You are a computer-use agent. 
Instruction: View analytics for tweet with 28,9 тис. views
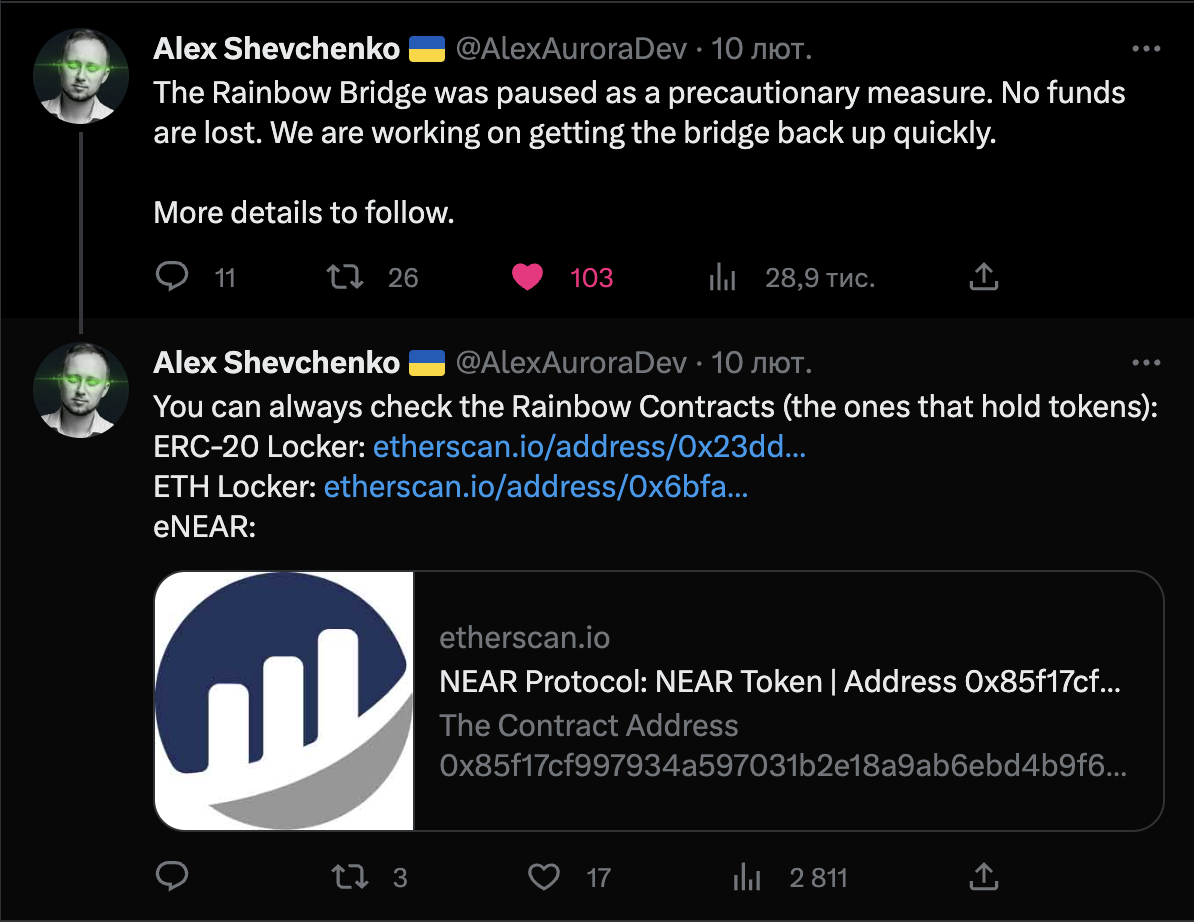click(x=722, y=277)
